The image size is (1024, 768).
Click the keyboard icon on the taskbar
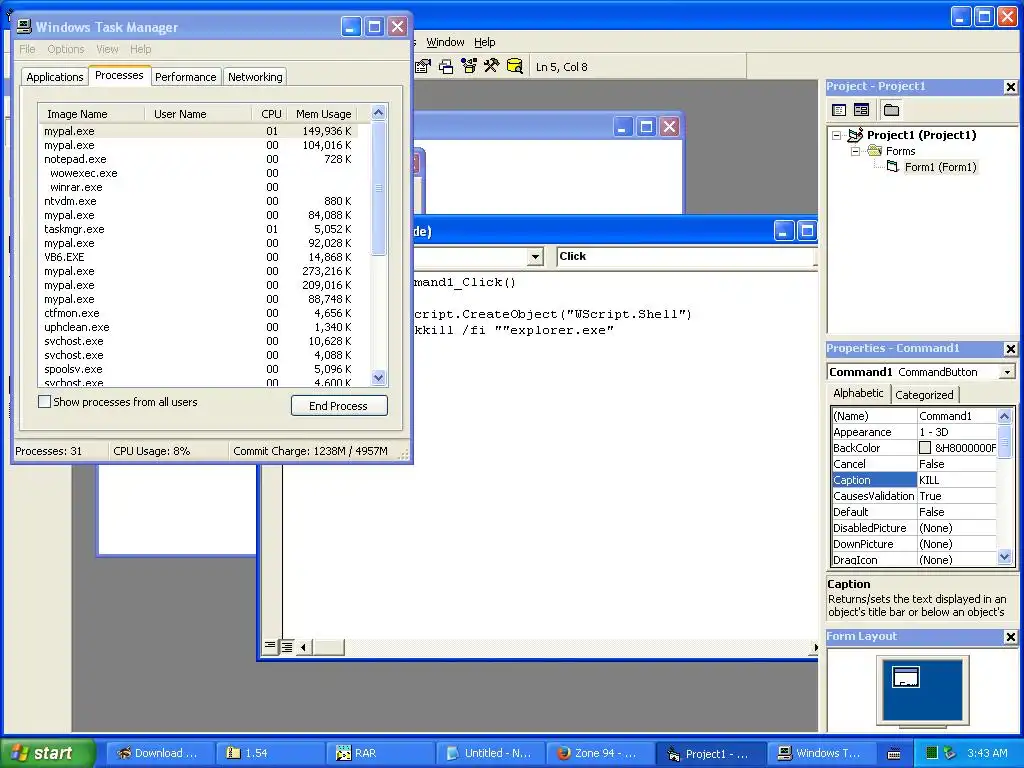tap(894, 754)
